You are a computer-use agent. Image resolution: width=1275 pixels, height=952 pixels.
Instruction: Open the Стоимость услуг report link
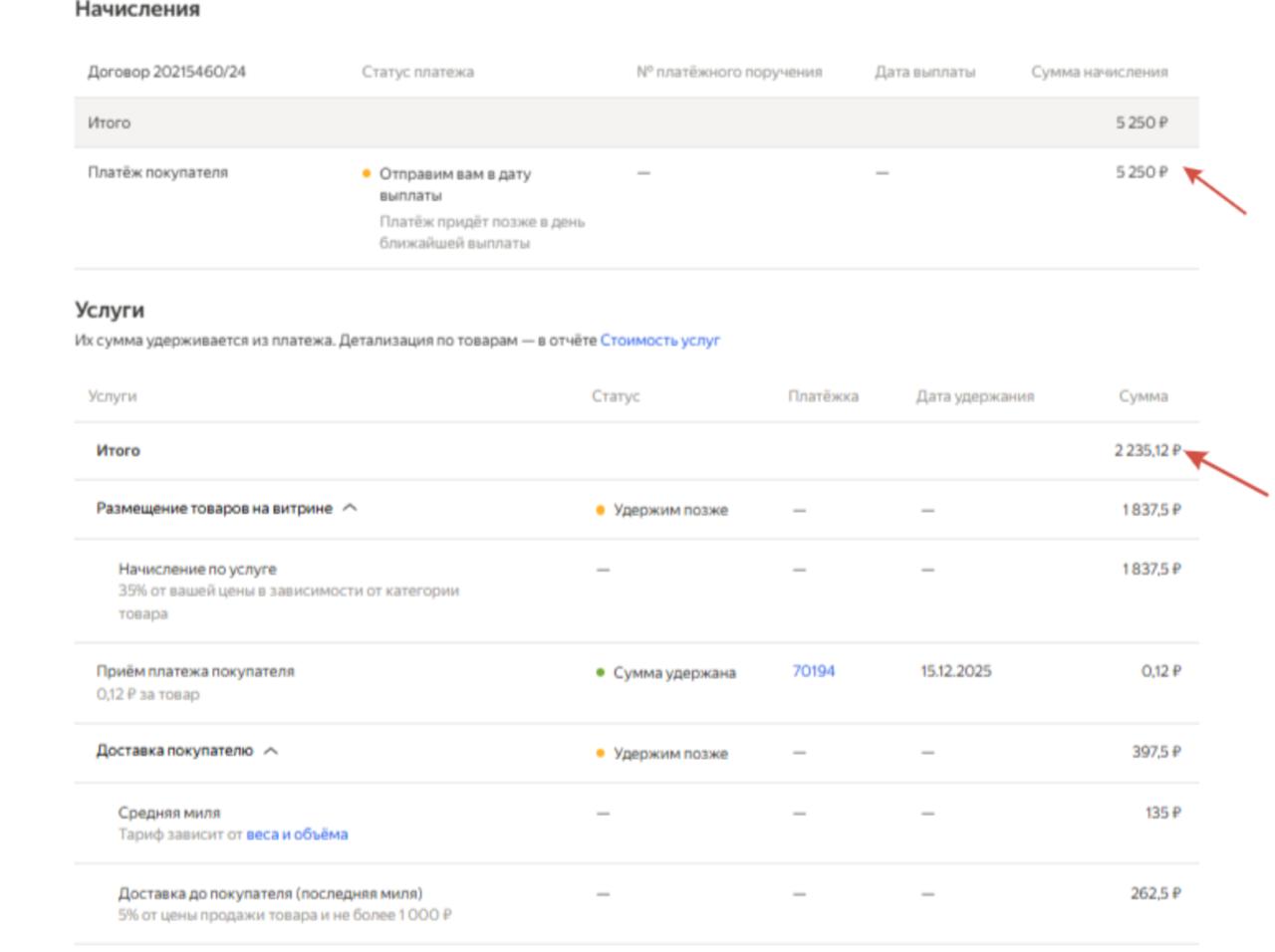pyautogui.click(x=659, y=341)
